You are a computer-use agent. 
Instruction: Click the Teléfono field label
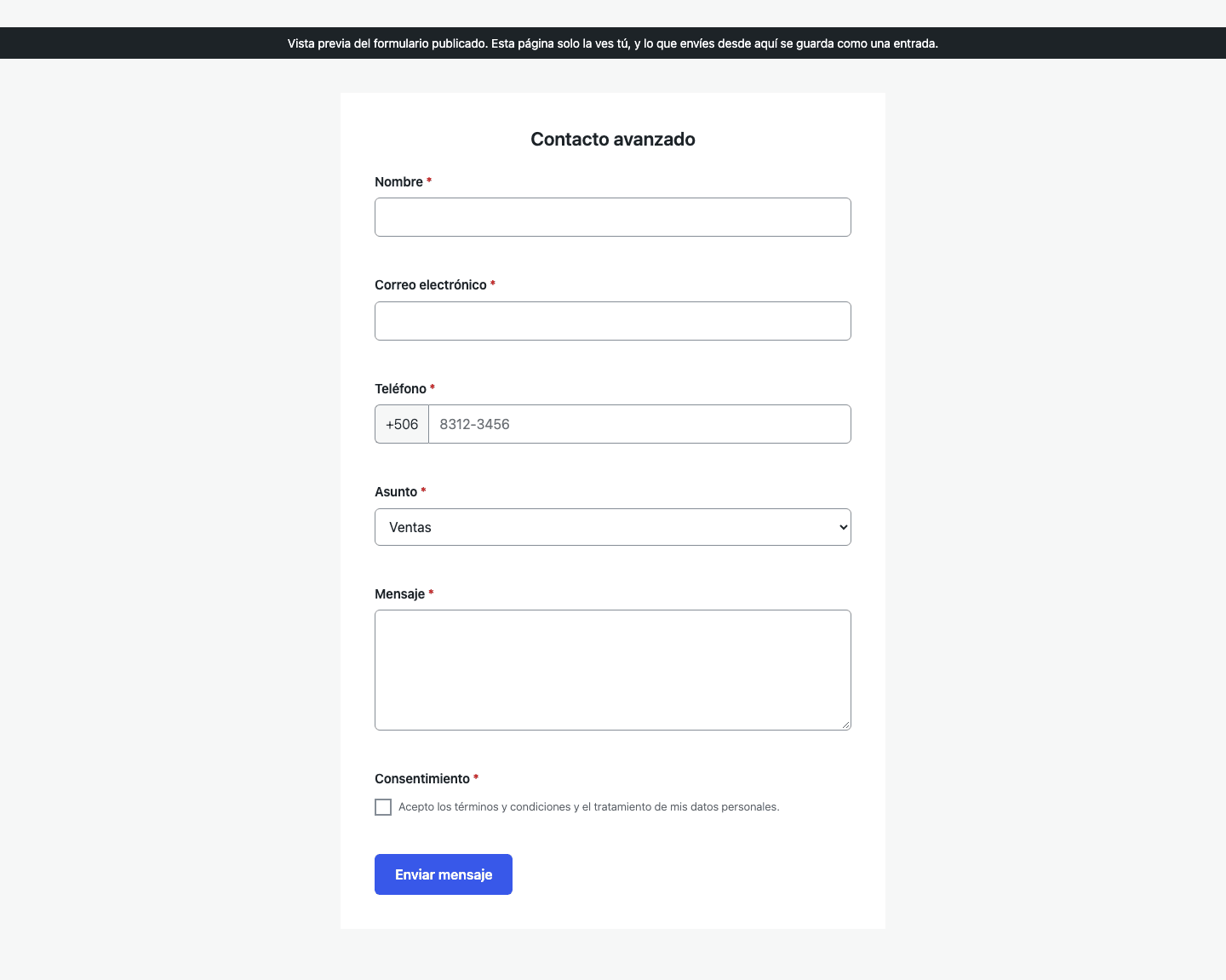[400, 389]
